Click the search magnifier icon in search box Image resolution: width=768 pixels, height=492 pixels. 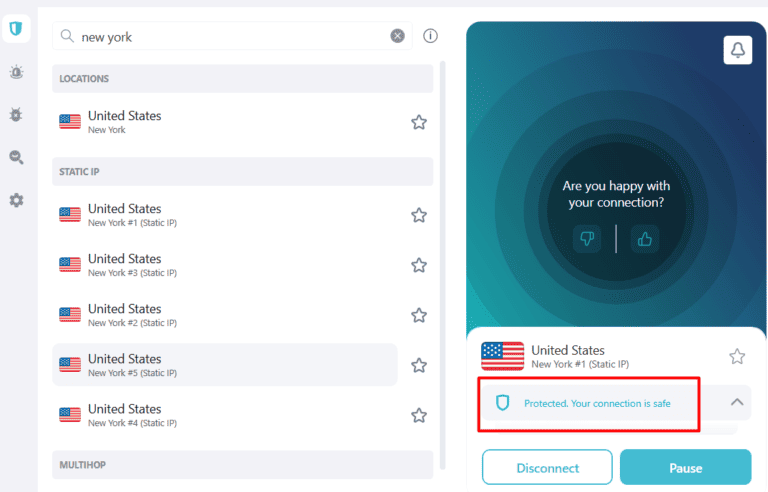click(67, 36)
